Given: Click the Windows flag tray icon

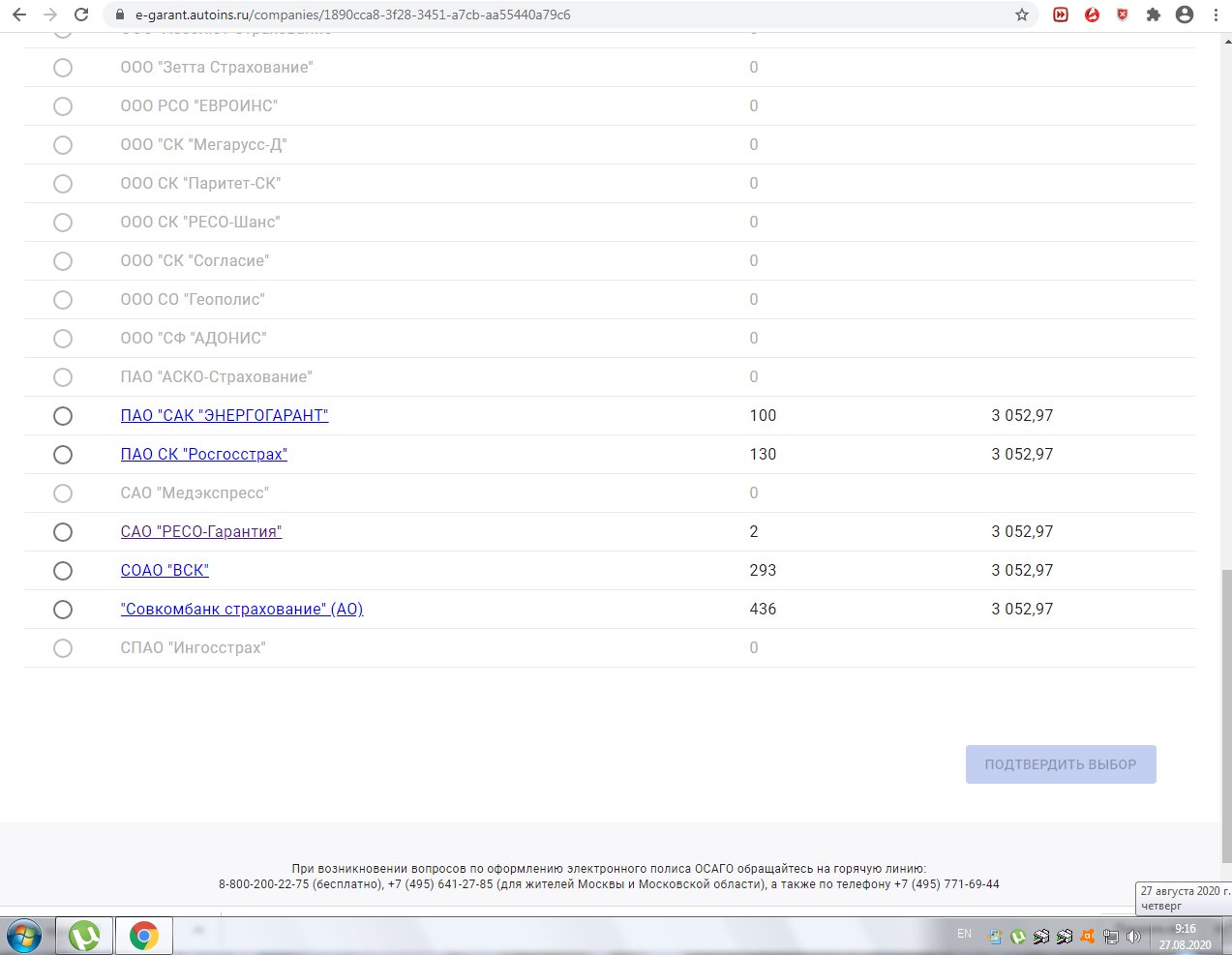Looking at the screenshot, I should pos(995,937).
